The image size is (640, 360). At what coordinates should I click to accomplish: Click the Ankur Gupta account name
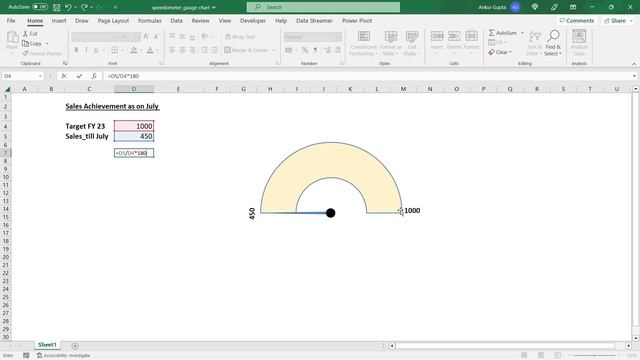point(492,7)
